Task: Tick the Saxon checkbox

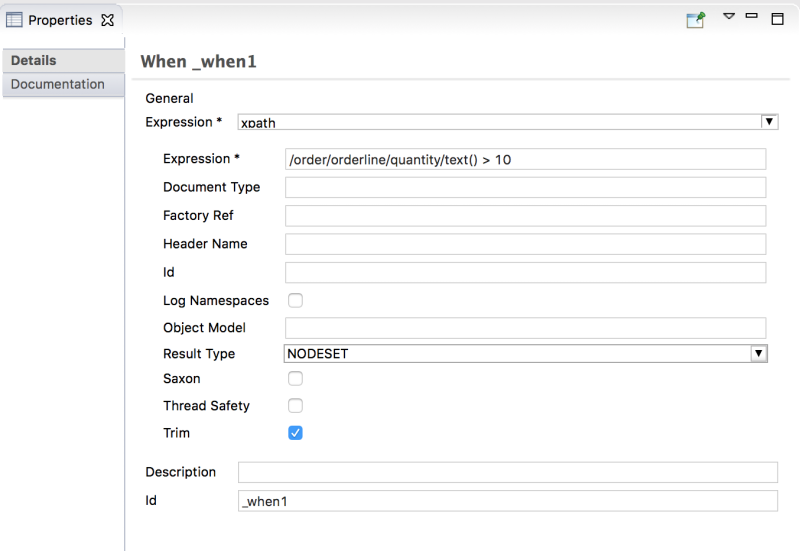Action: click(x=295, y=379)
